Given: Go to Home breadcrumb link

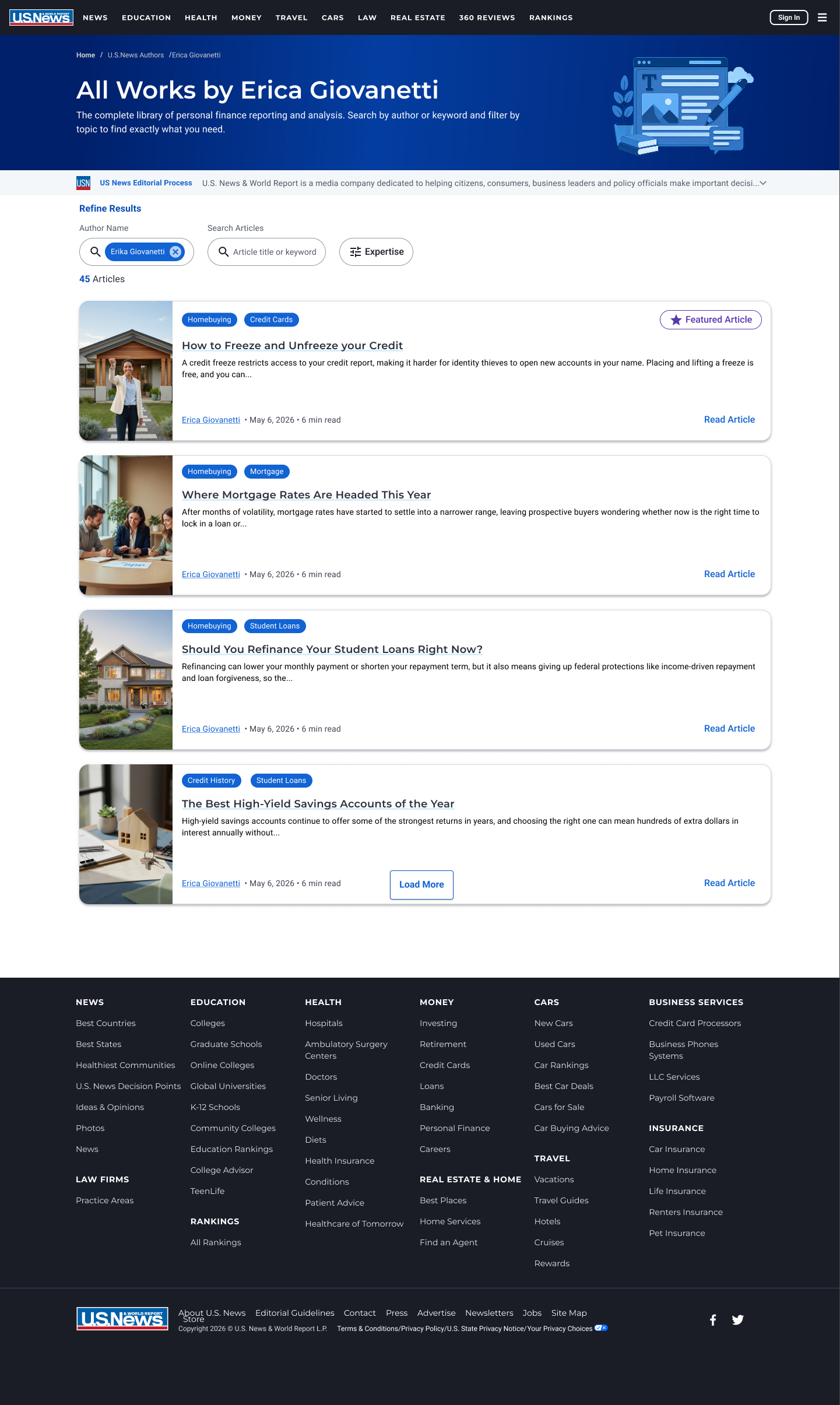Looking at the screenshot, I should [x=86, y=55].
